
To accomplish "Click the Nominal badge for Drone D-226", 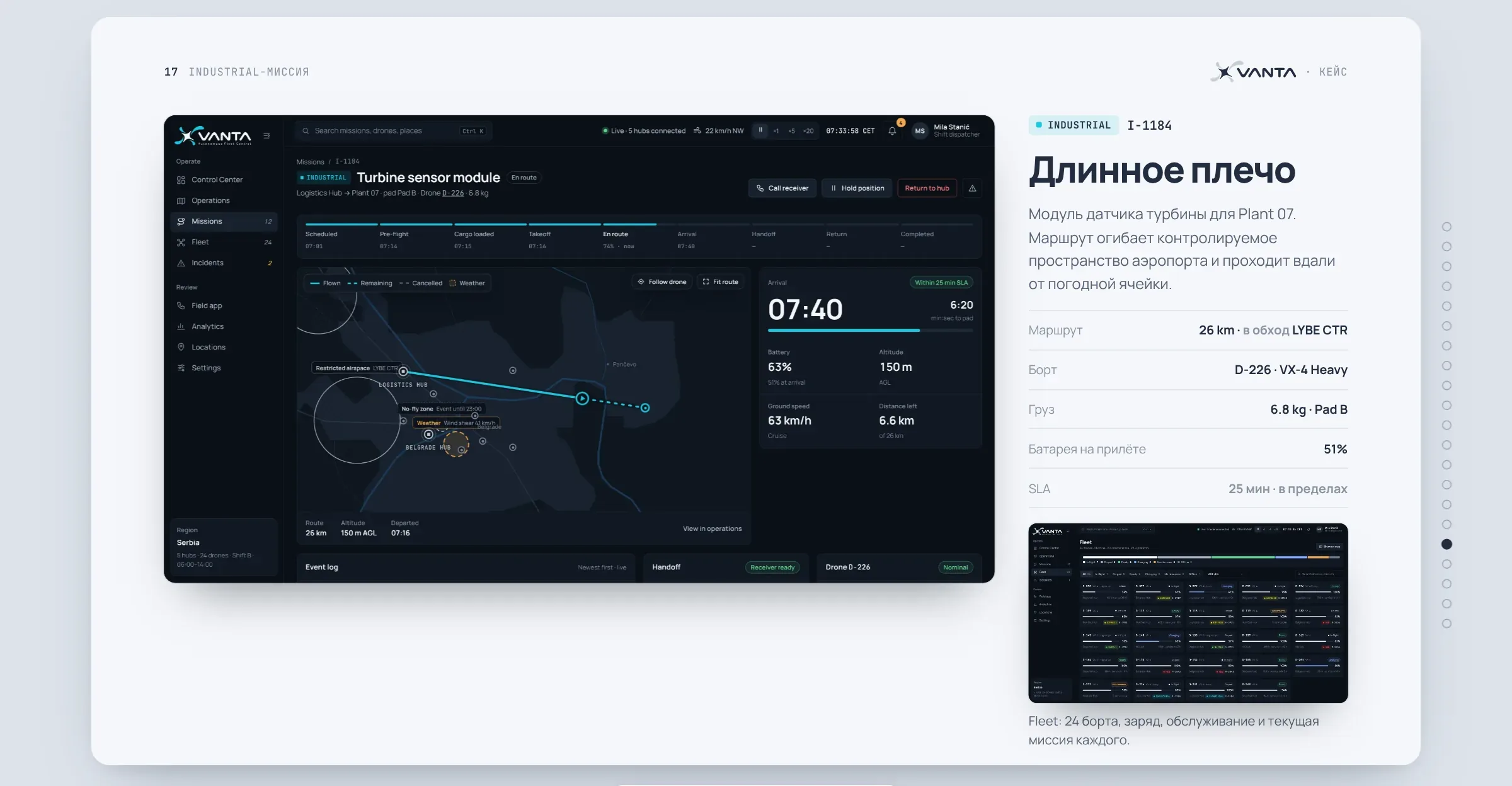I will point(955,567).
